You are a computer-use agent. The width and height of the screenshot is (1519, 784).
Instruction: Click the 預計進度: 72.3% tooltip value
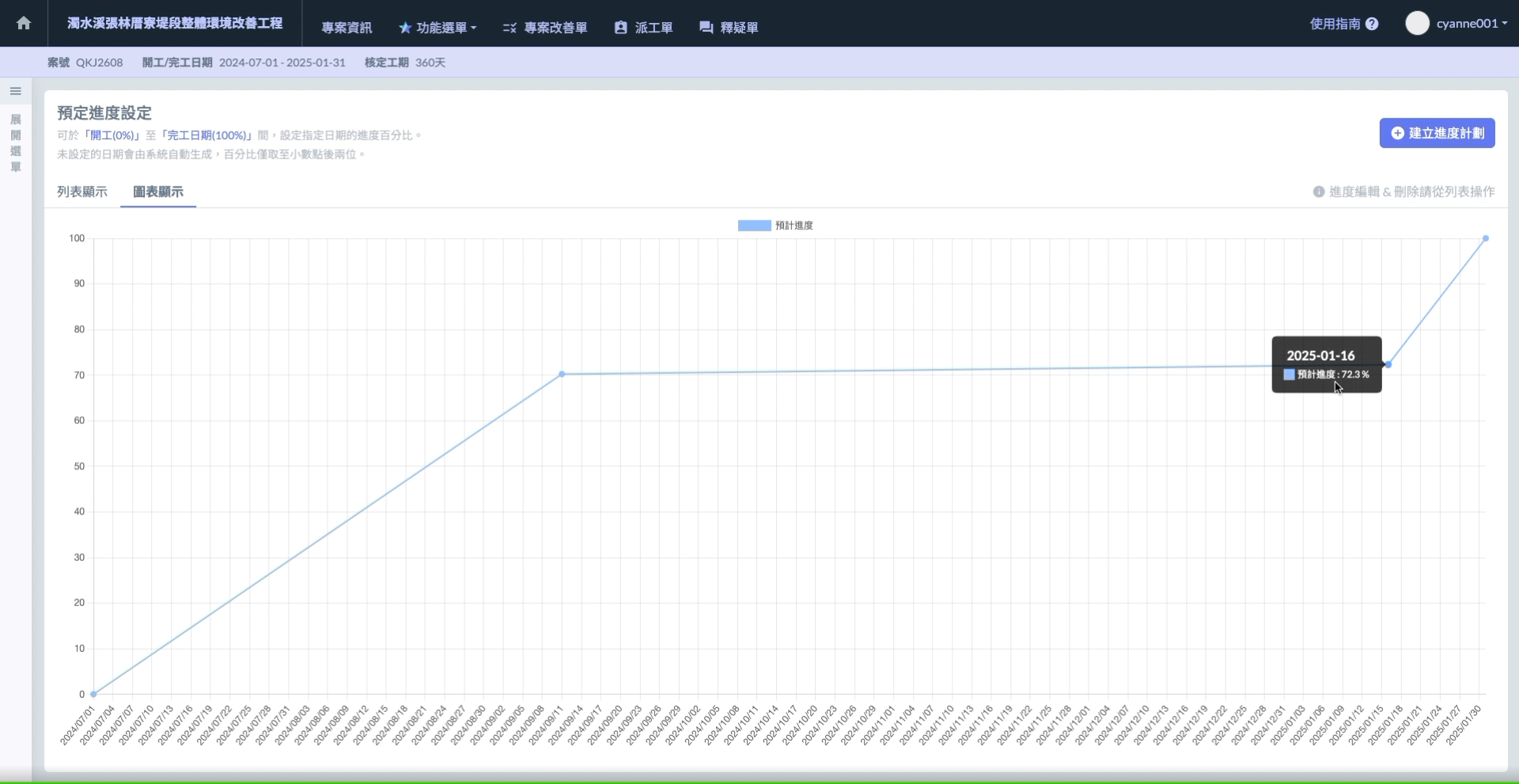(x=1326, y=374)
